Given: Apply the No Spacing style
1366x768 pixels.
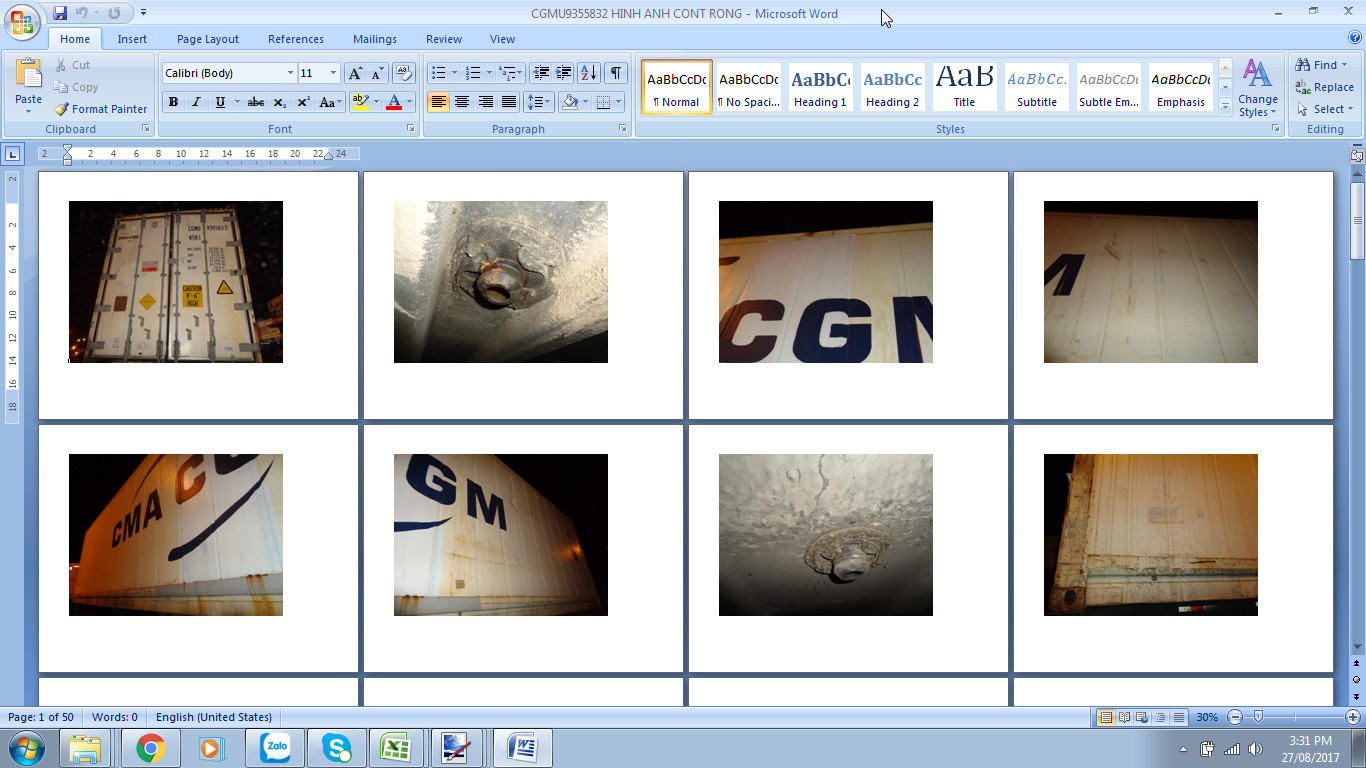Looking at the screenshot, I should (749, 87).
